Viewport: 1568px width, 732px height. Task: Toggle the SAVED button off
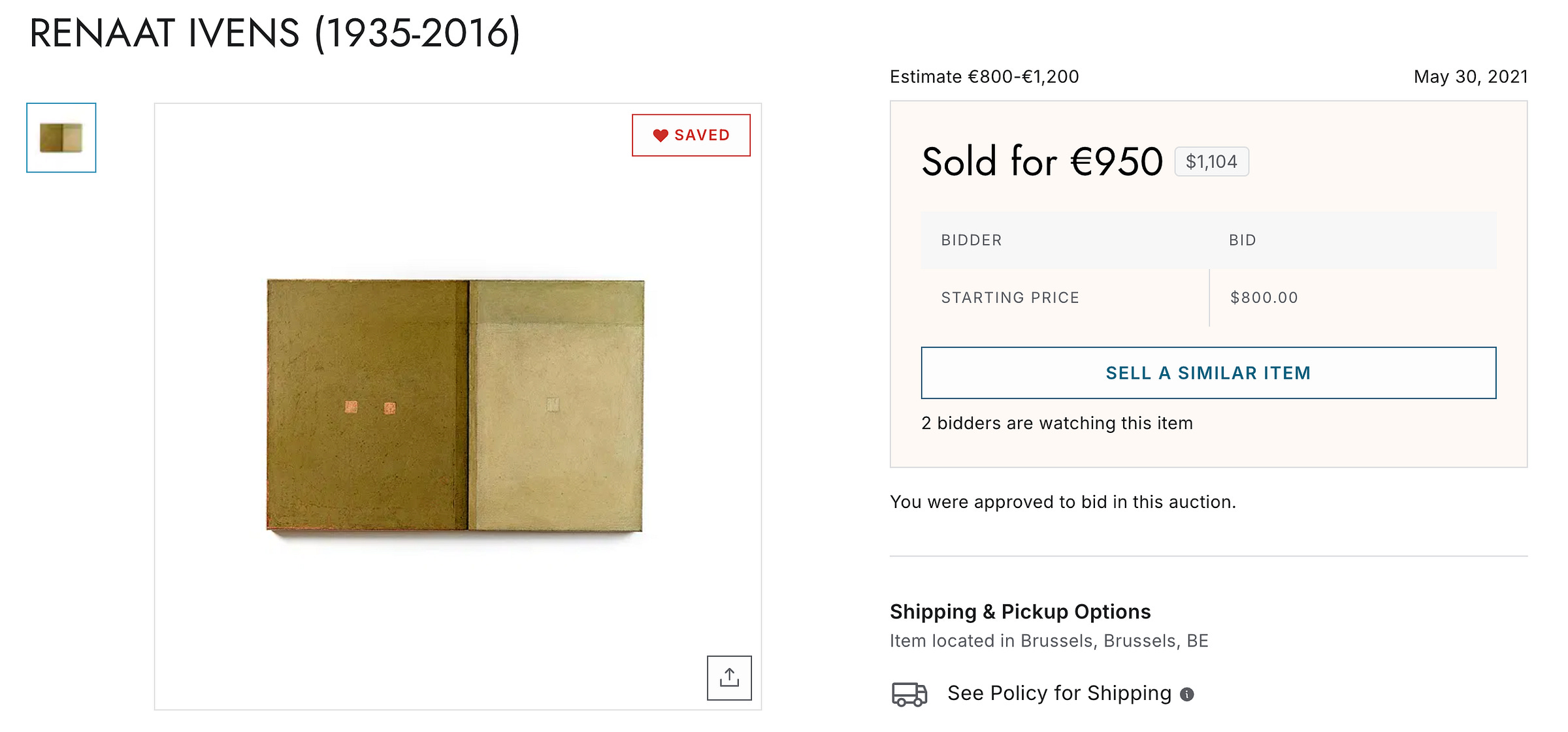(691, 135)
